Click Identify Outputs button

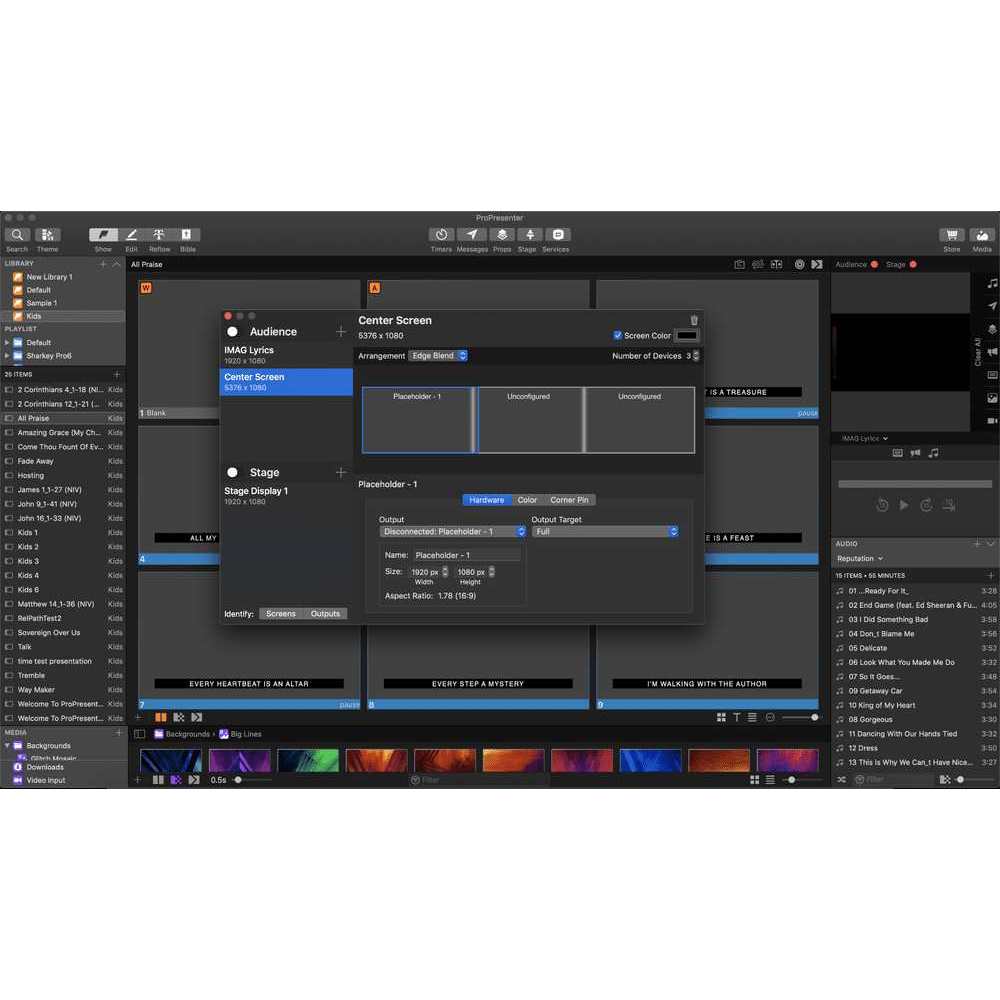click(x=325, y=614)
